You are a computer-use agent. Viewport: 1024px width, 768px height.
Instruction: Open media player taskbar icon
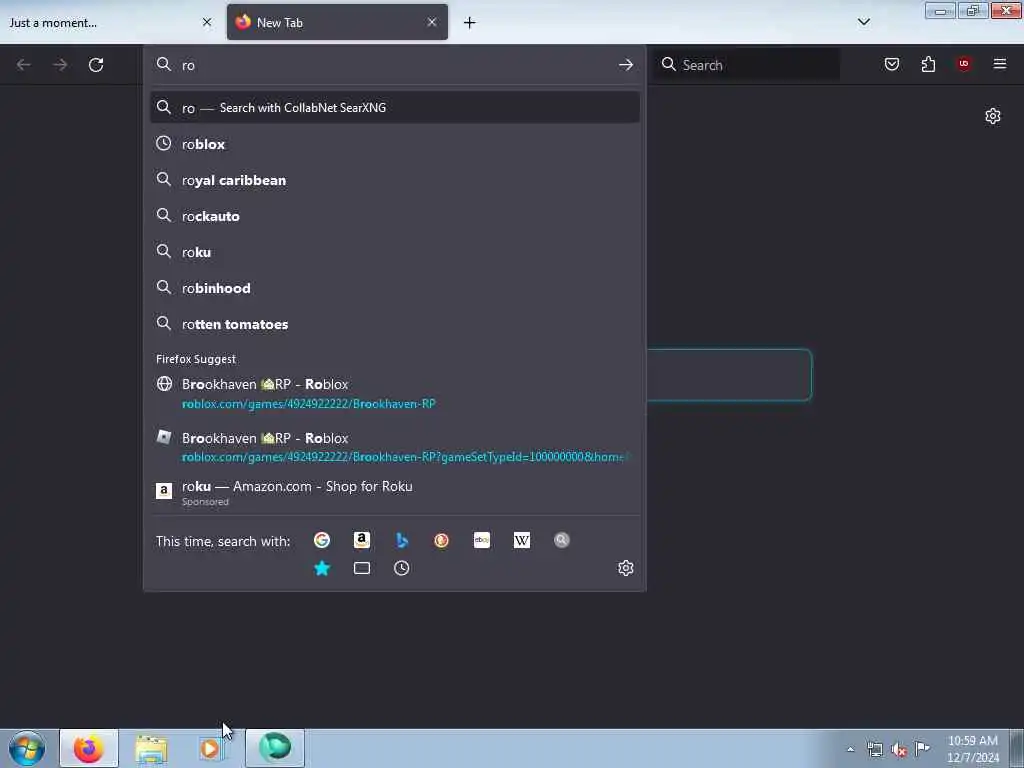pos(210,749)
